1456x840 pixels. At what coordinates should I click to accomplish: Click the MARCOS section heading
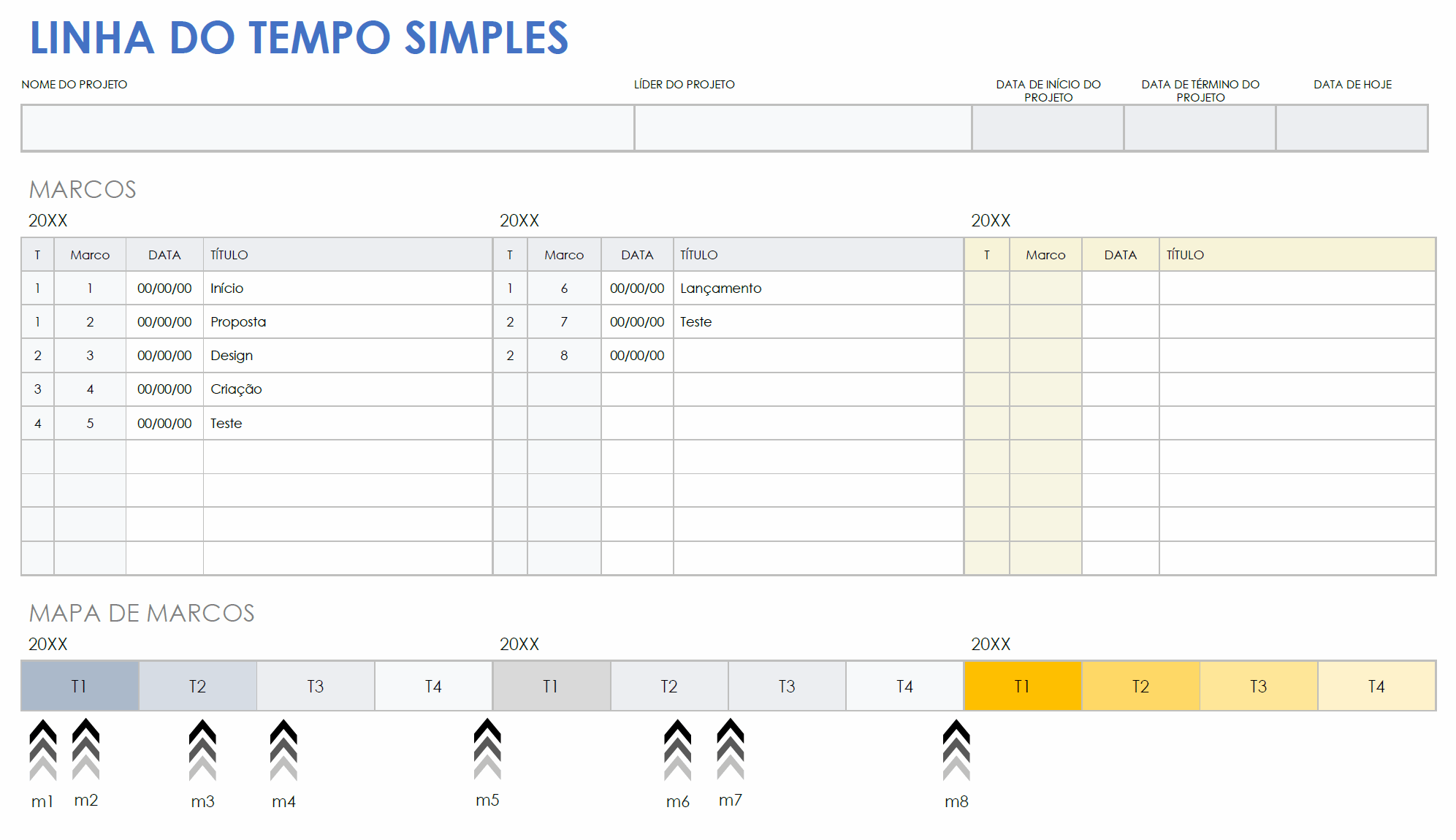83,189
